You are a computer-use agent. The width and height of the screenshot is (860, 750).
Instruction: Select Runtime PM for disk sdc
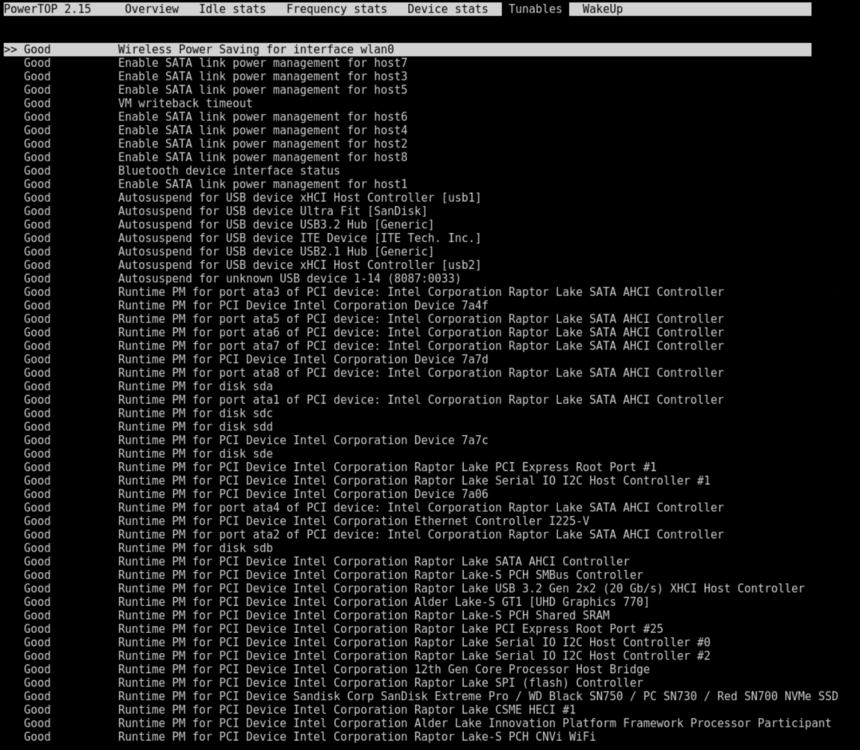click(x=148, y=413)
